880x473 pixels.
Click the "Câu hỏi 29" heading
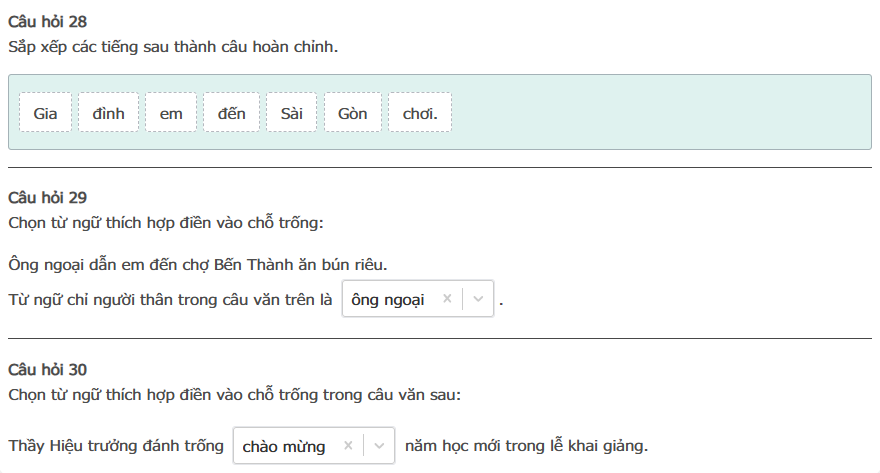(x=47, y=198)
